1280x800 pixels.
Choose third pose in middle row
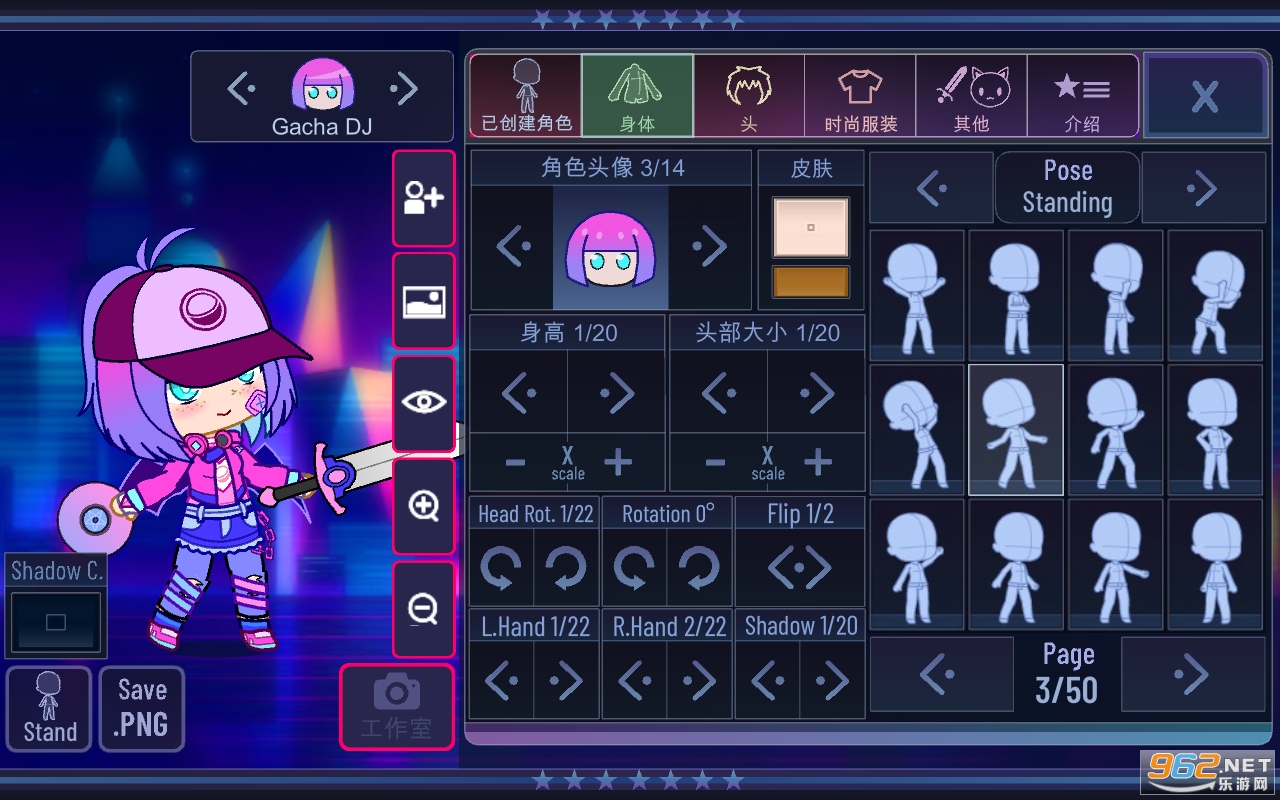pos(1116,430)
